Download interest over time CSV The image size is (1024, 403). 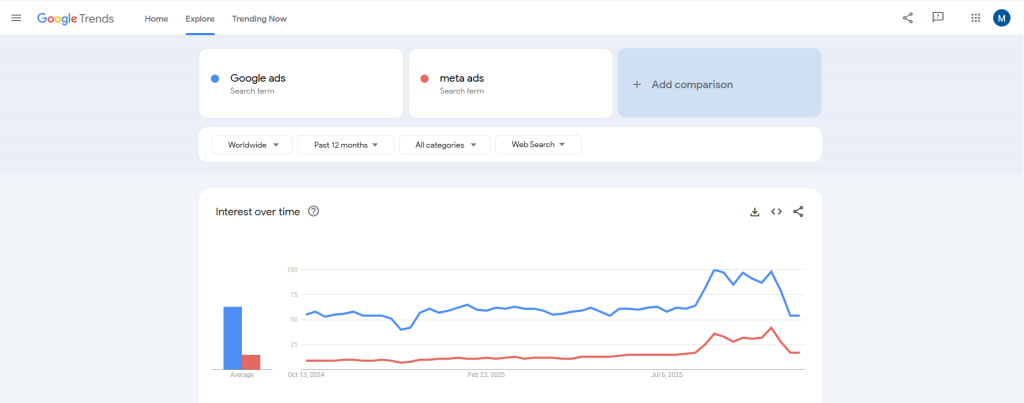(x=755, y=212)
